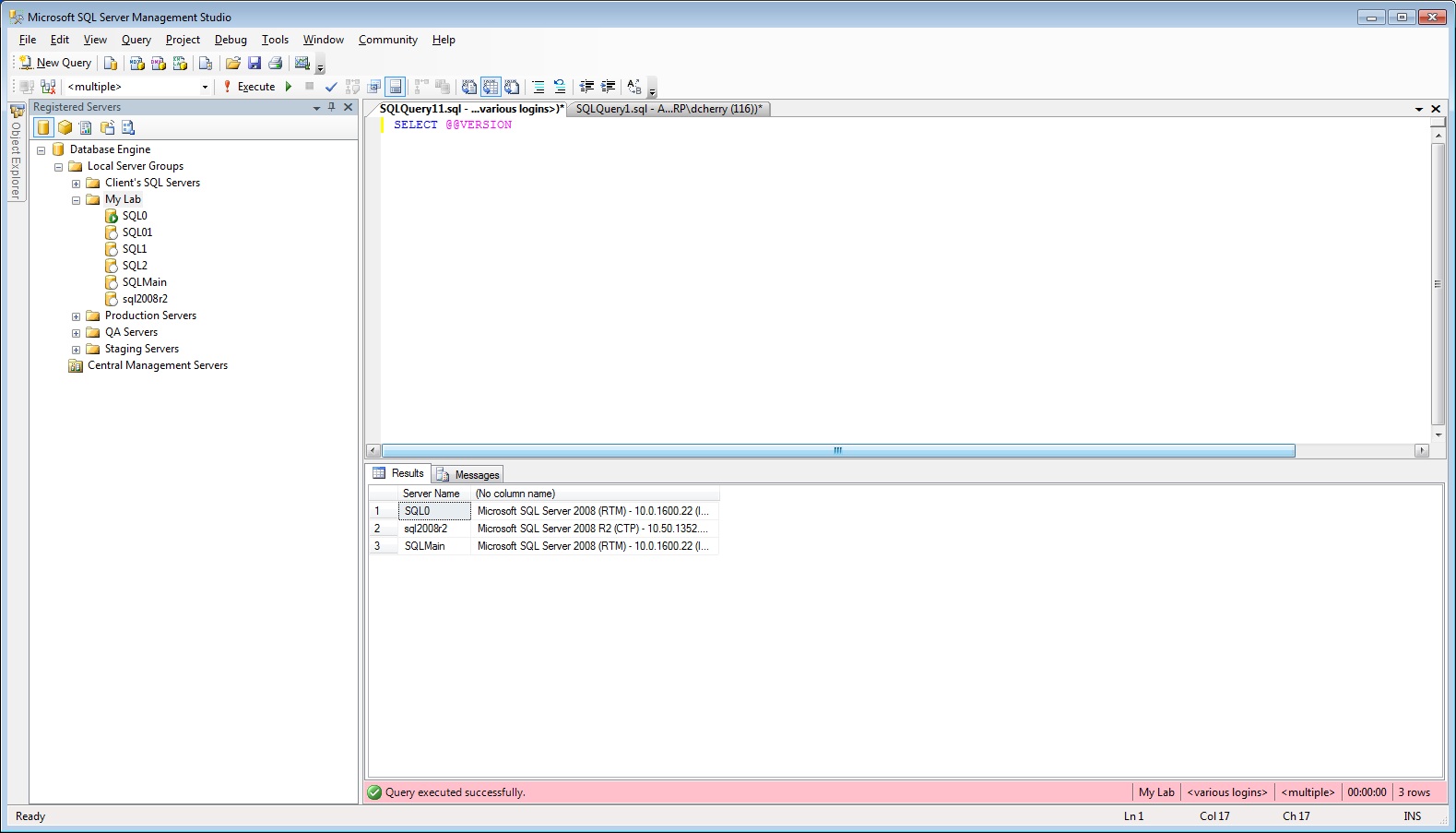Open a SQL Server Compact query

coord(206,63)
